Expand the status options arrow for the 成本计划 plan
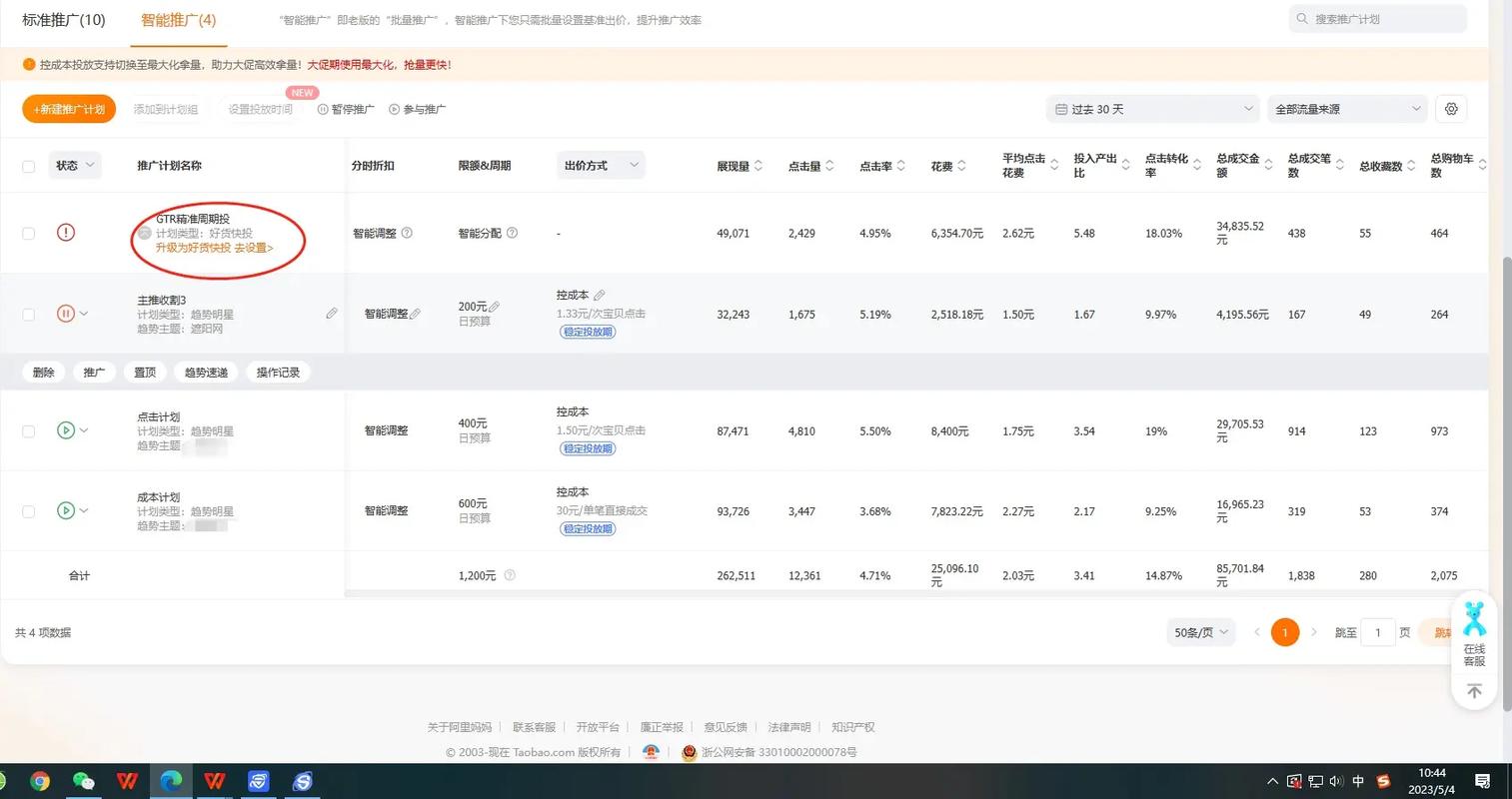Viewport: 1512px width, 799px height. [84, 510]
